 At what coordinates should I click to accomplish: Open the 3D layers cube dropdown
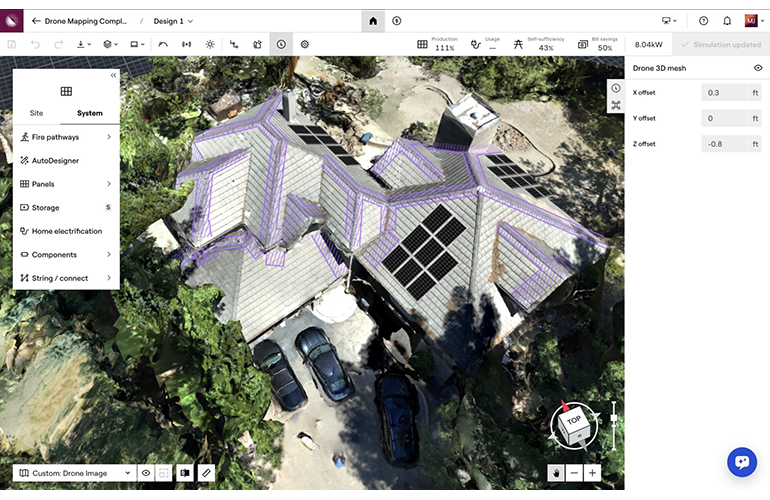point(110,44)
